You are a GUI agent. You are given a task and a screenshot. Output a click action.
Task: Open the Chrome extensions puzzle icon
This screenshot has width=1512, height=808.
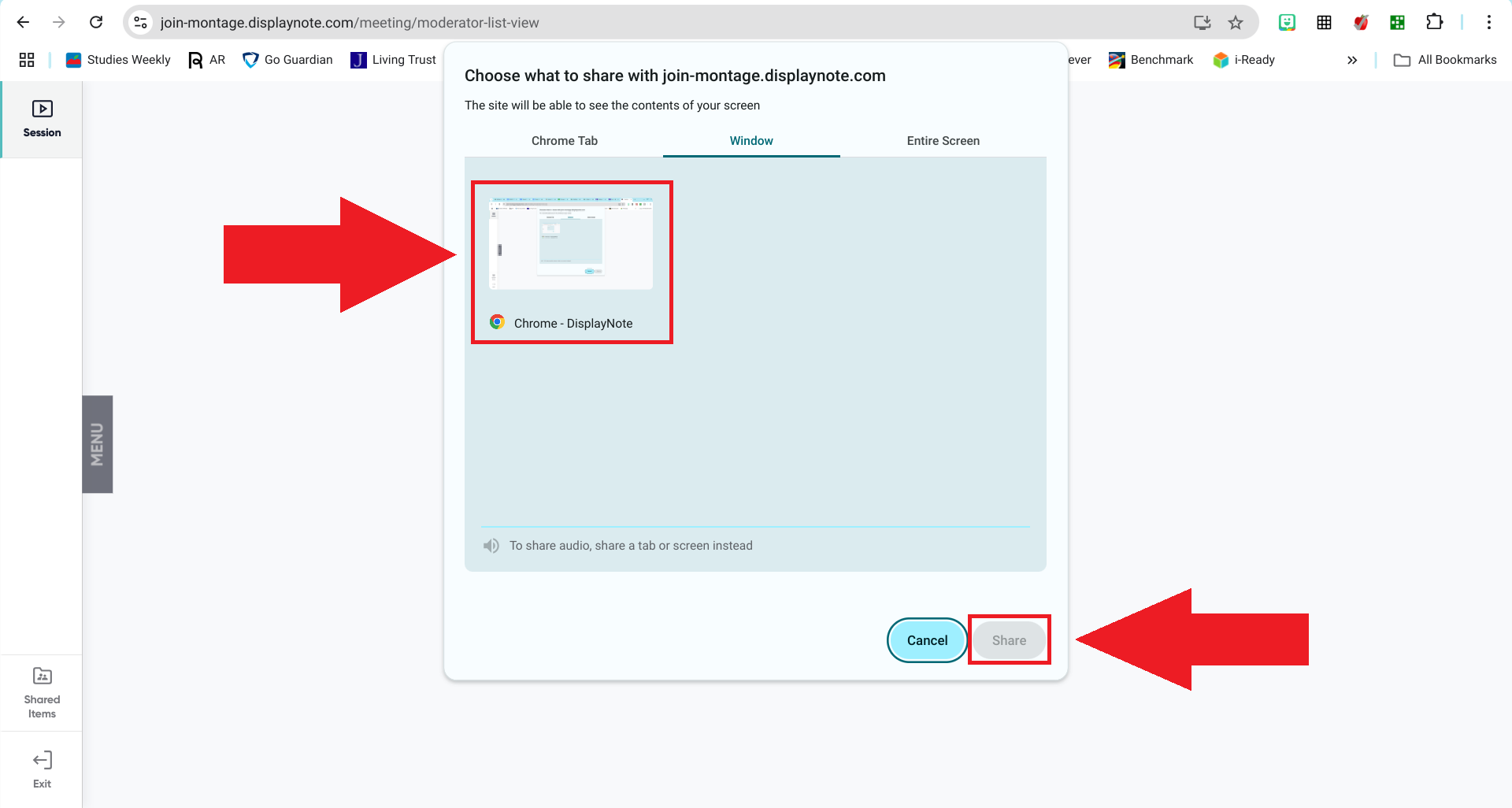(1434, 22)
